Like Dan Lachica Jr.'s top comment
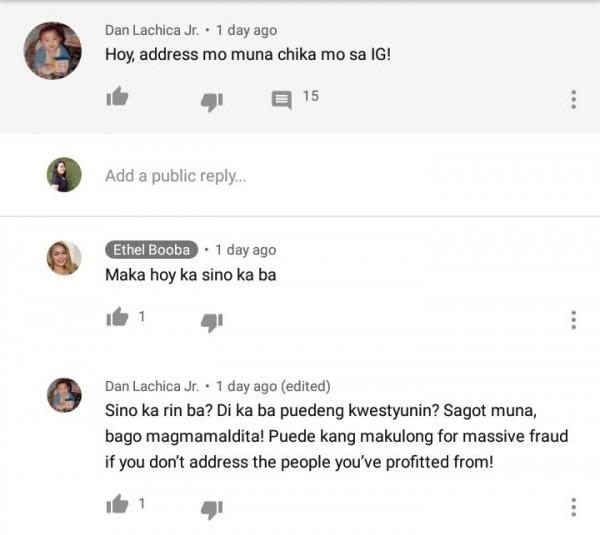This screenshot has height=535, width=600. (x=117, y=97)
